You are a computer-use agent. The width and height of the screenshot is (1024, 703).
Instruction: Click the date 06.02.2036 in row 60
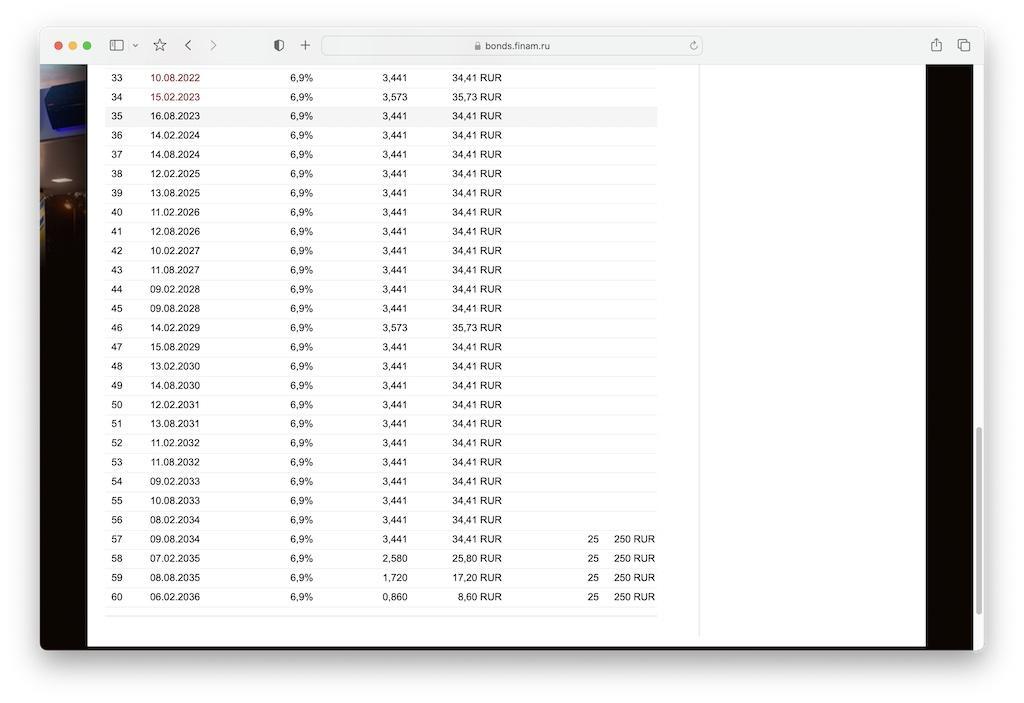175,597
